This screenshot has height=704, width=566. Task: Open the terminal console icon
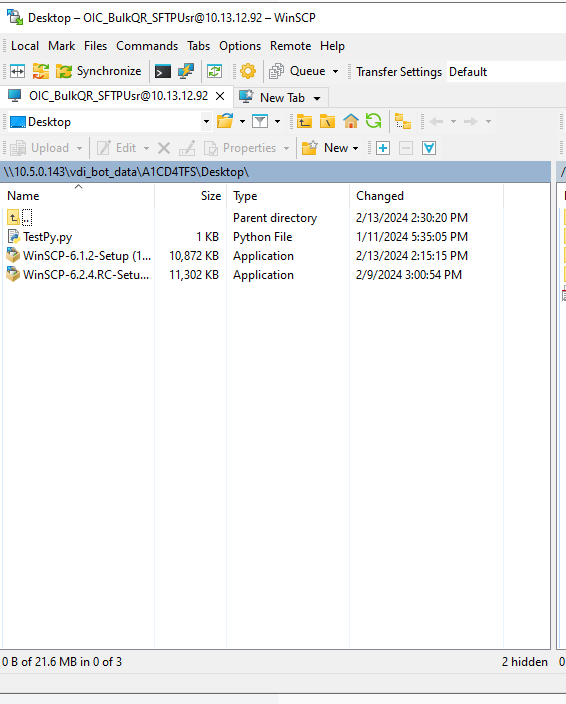click(x=162, y=71)
